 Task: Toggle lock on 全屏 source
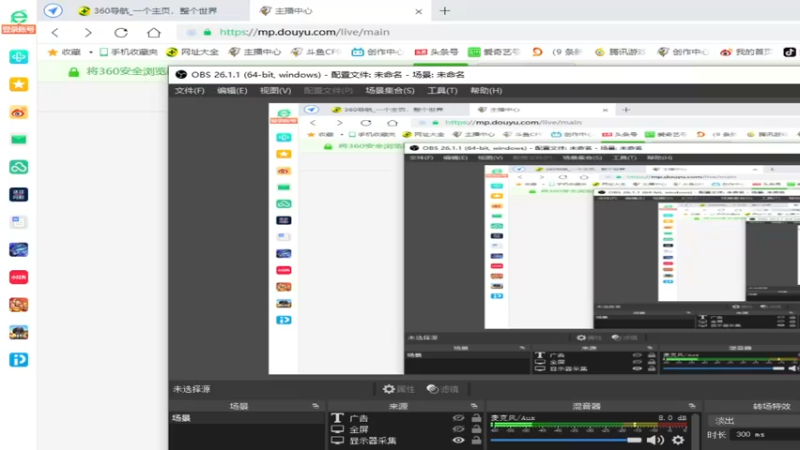click(476, 429)
